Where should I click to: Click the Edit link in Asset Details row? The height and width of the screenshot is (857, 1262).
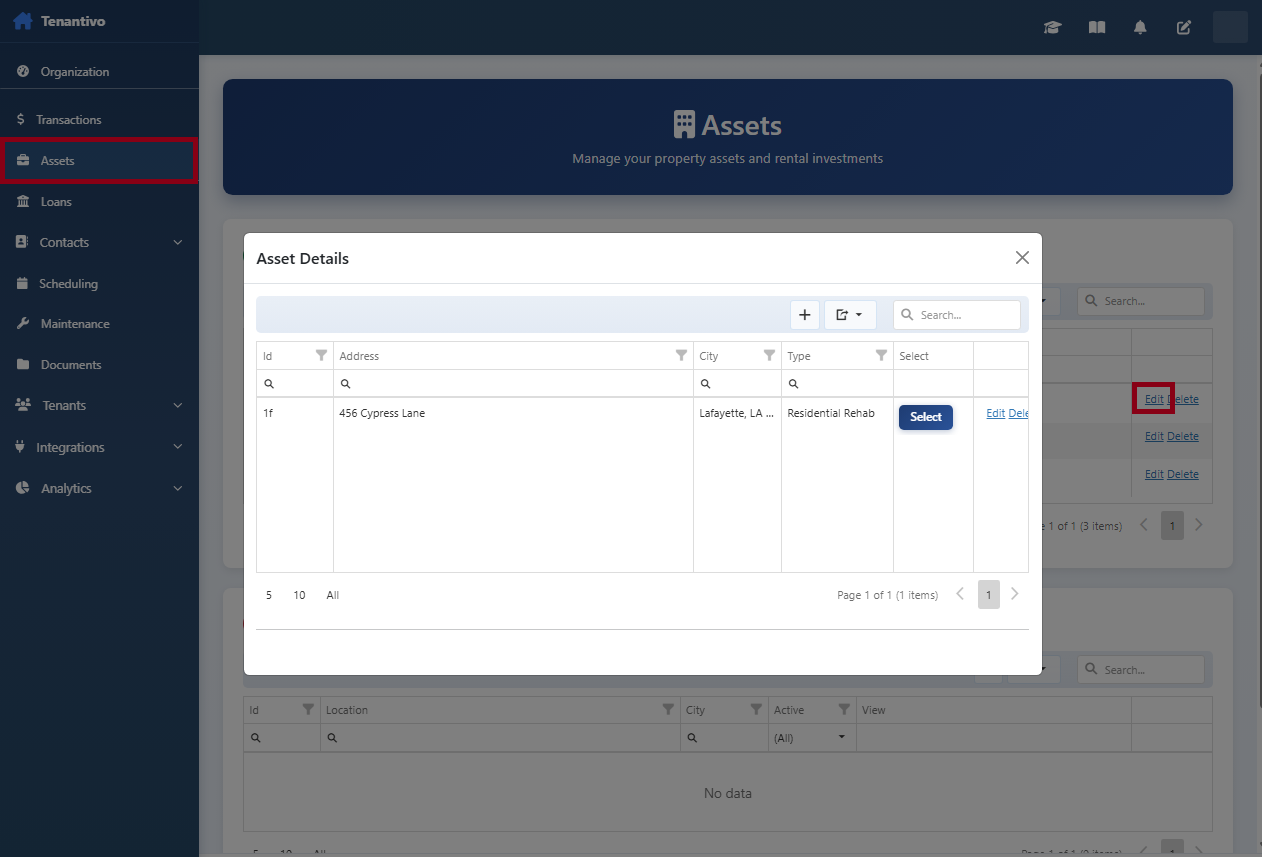tap(996, 413)
